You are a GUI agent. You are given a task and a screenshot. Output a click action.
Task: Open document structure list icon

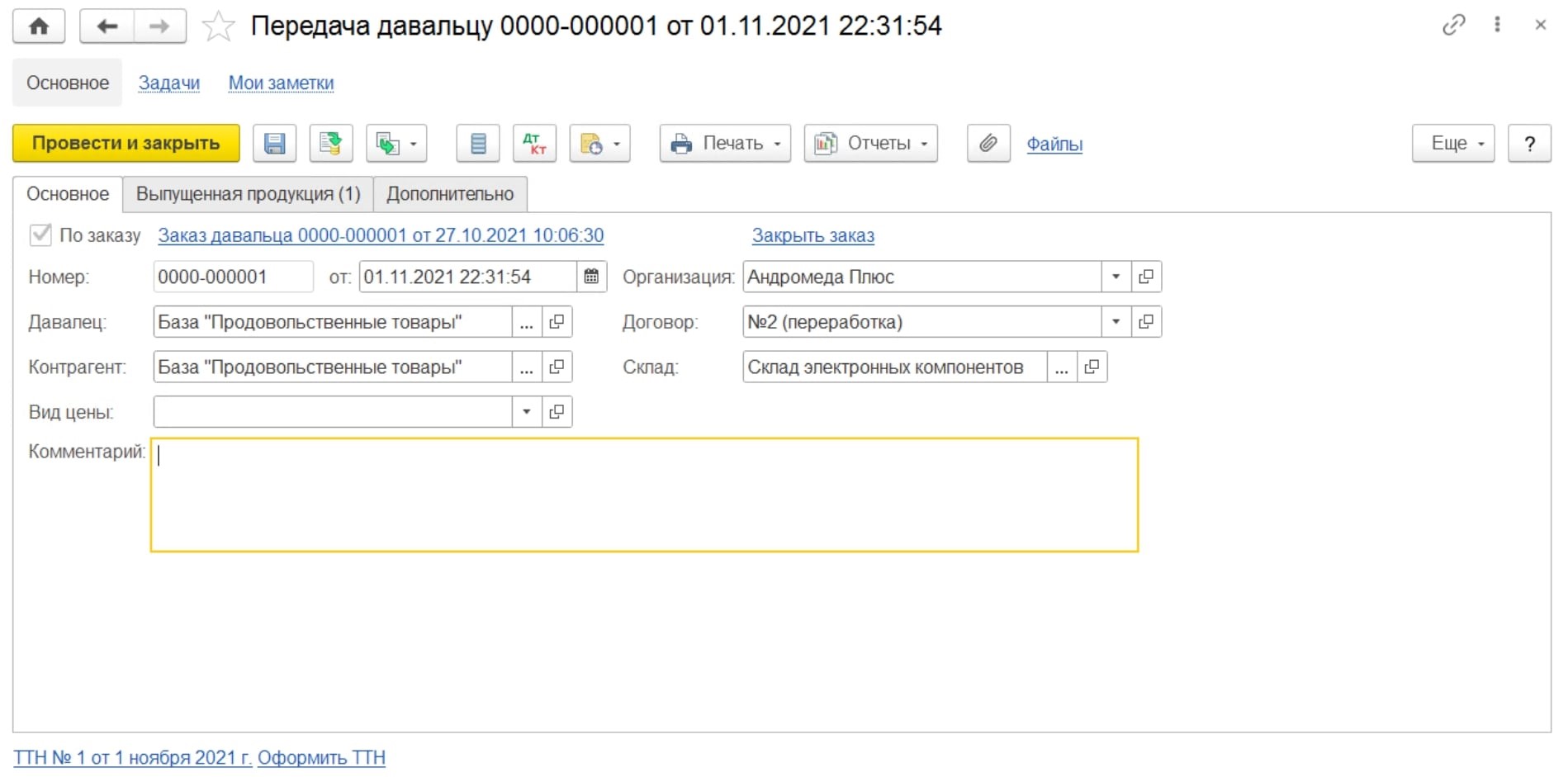click(478, 144)
